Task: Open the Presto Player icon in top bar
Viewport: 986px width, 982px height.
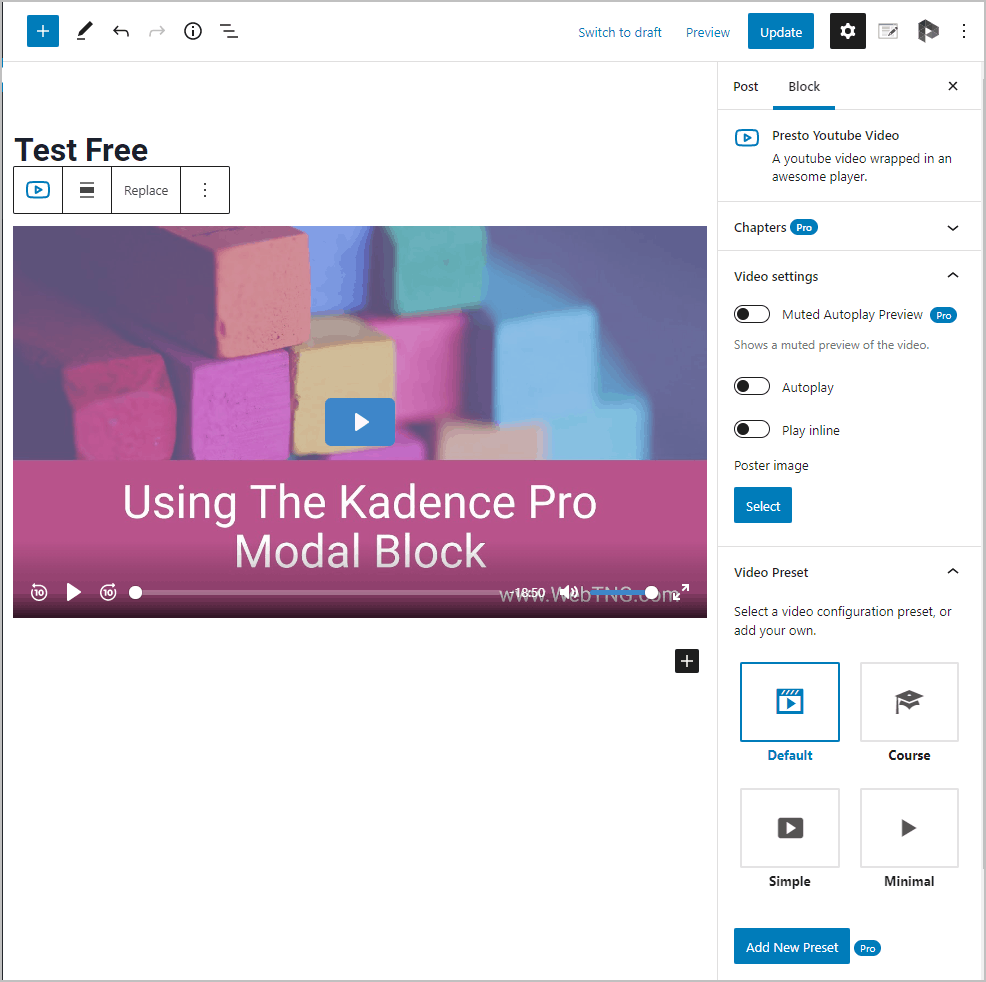Action: 928,31
